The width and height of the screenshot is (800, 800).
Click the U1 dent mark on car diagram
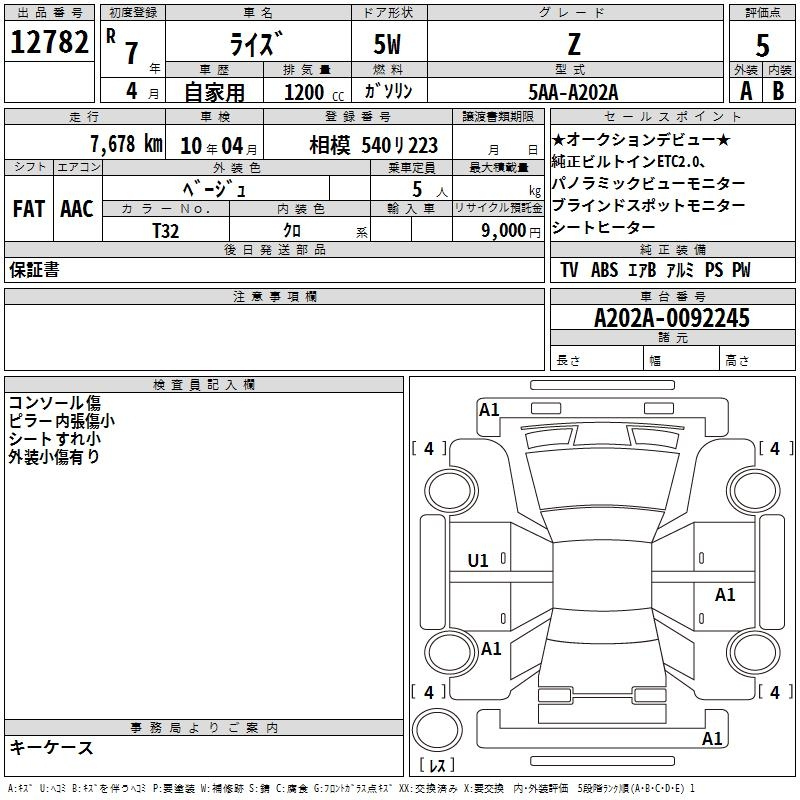478,561
